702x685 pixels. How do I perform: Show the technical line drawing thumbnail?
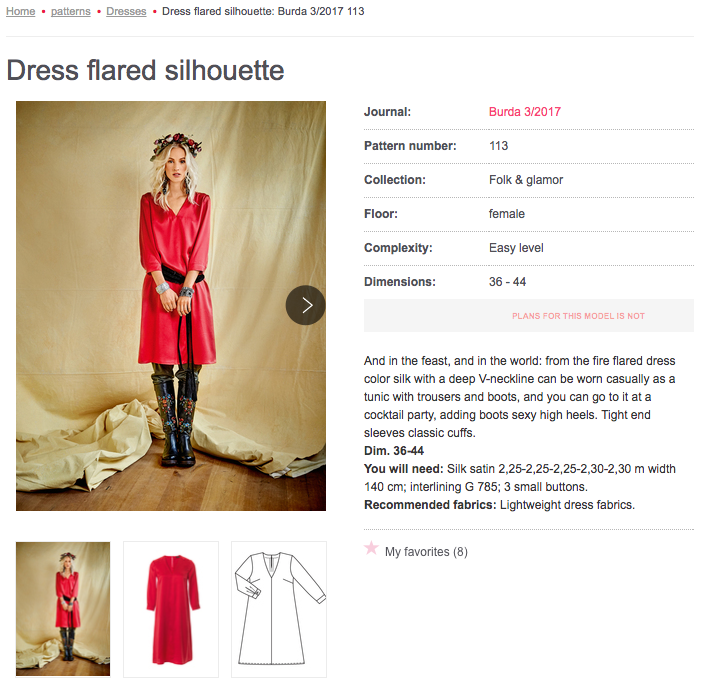pyautogui.click(x=279, y=608)
